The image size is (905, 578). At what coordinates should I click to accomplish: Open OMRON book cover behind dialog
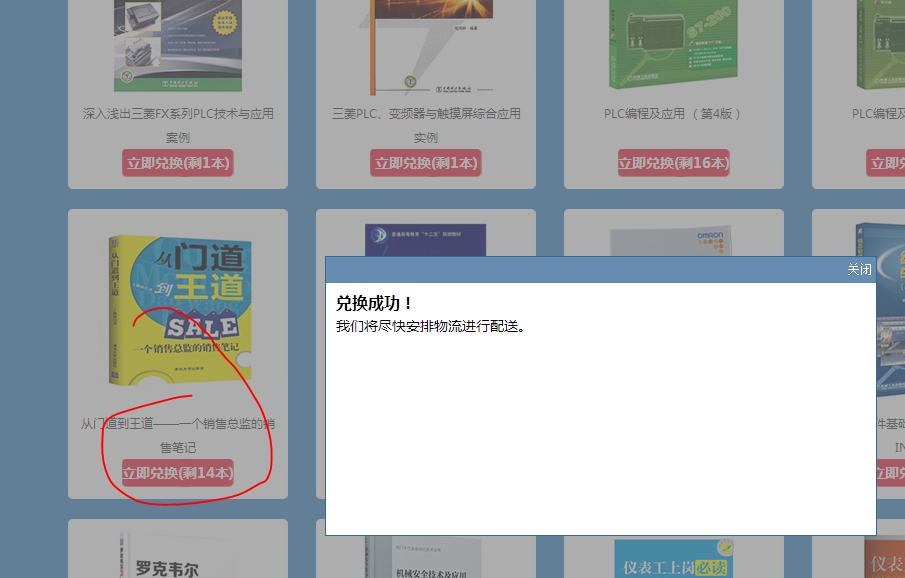(671, 241)
